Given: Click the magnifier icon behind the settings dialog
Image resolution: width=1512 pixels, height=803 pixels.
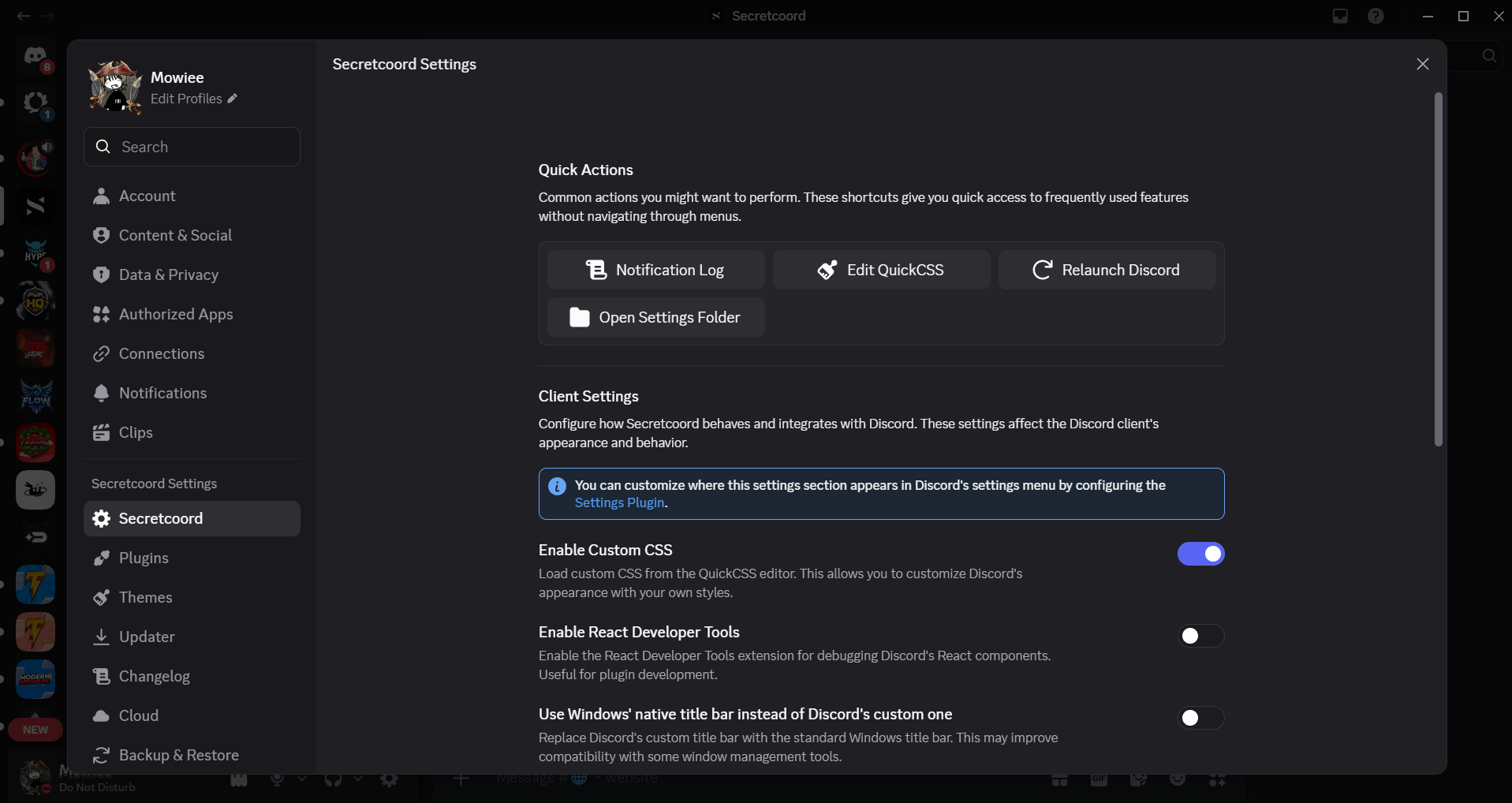Looking at the screenshot, I should (1489, 56).
